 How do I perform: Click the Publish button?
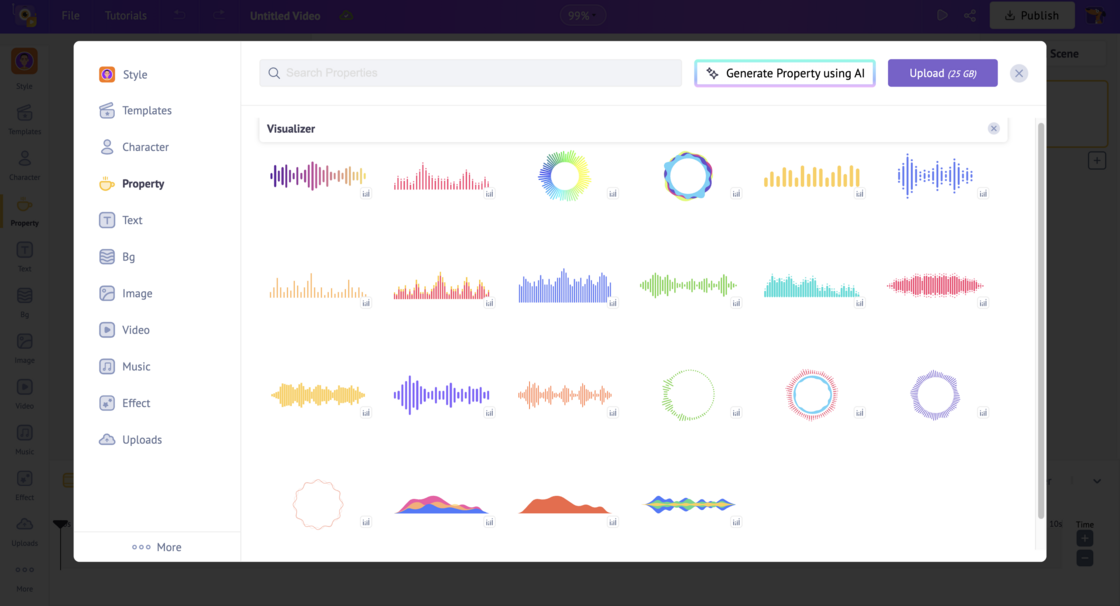[x=1032, y=15]
